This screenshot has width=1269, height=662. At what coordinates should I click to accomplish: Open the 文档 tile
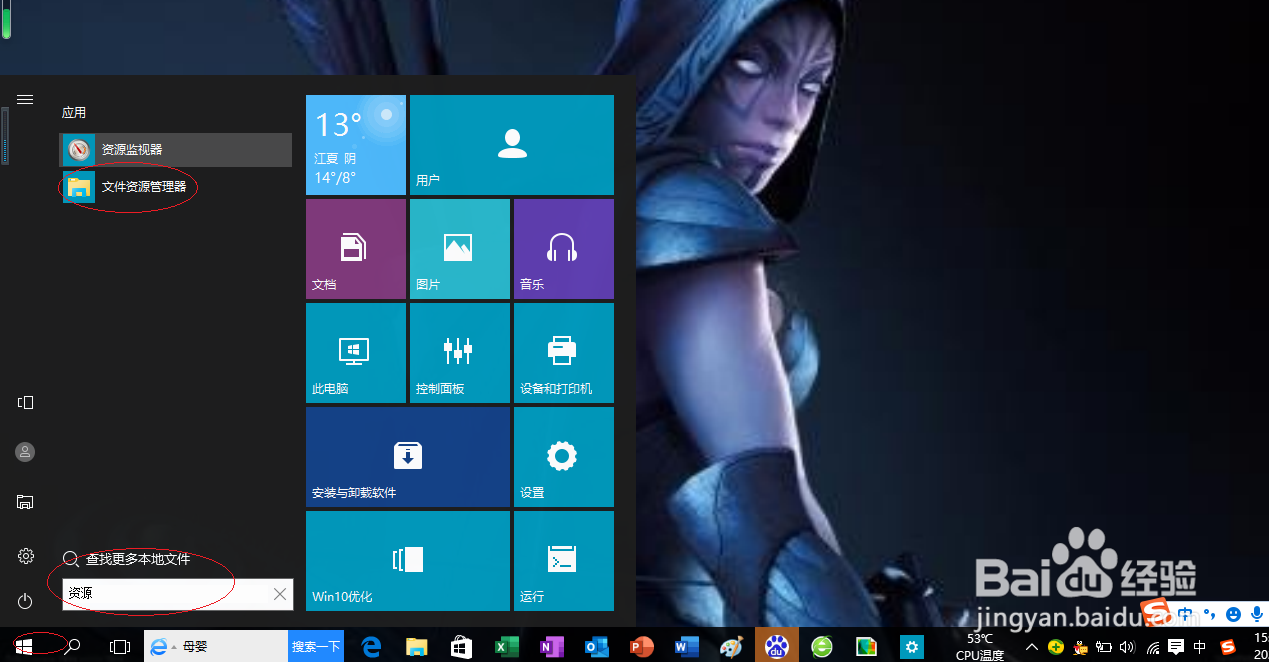356,249
